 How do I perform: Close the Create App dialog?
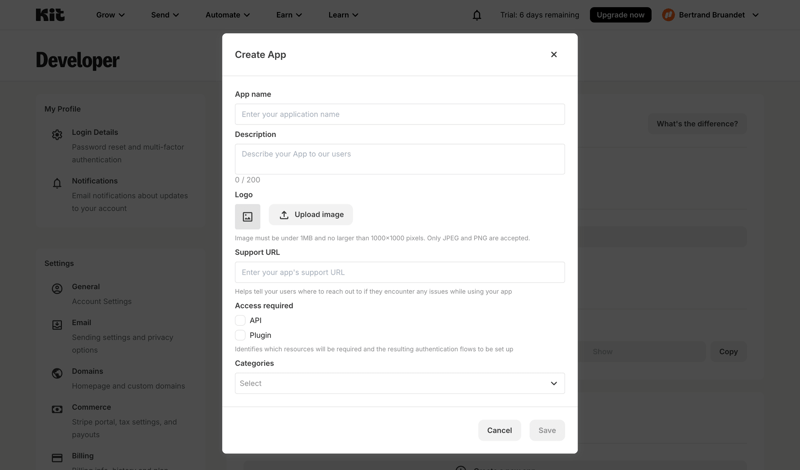554,55
